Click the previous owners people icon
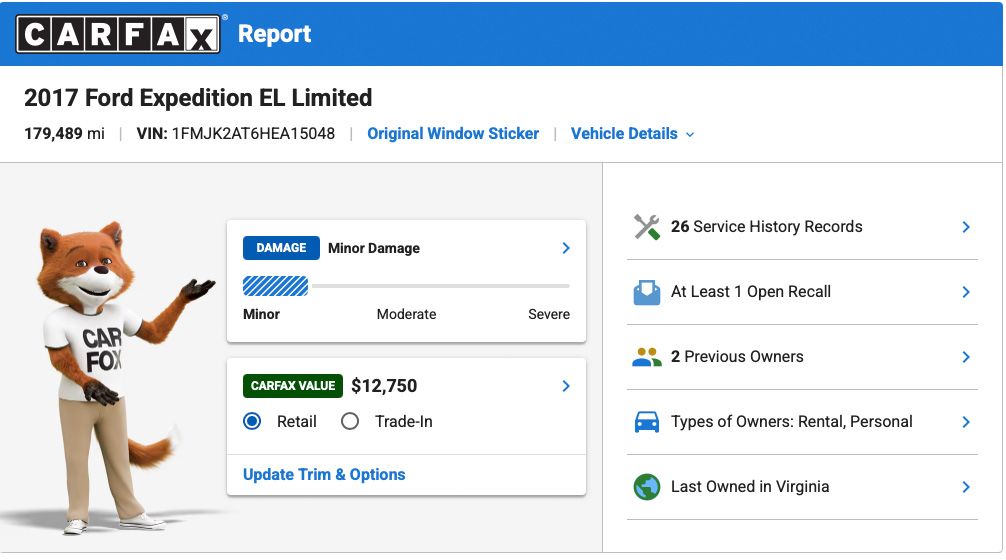This screenshot has width=1006, height=560. (x=647, y=357)
